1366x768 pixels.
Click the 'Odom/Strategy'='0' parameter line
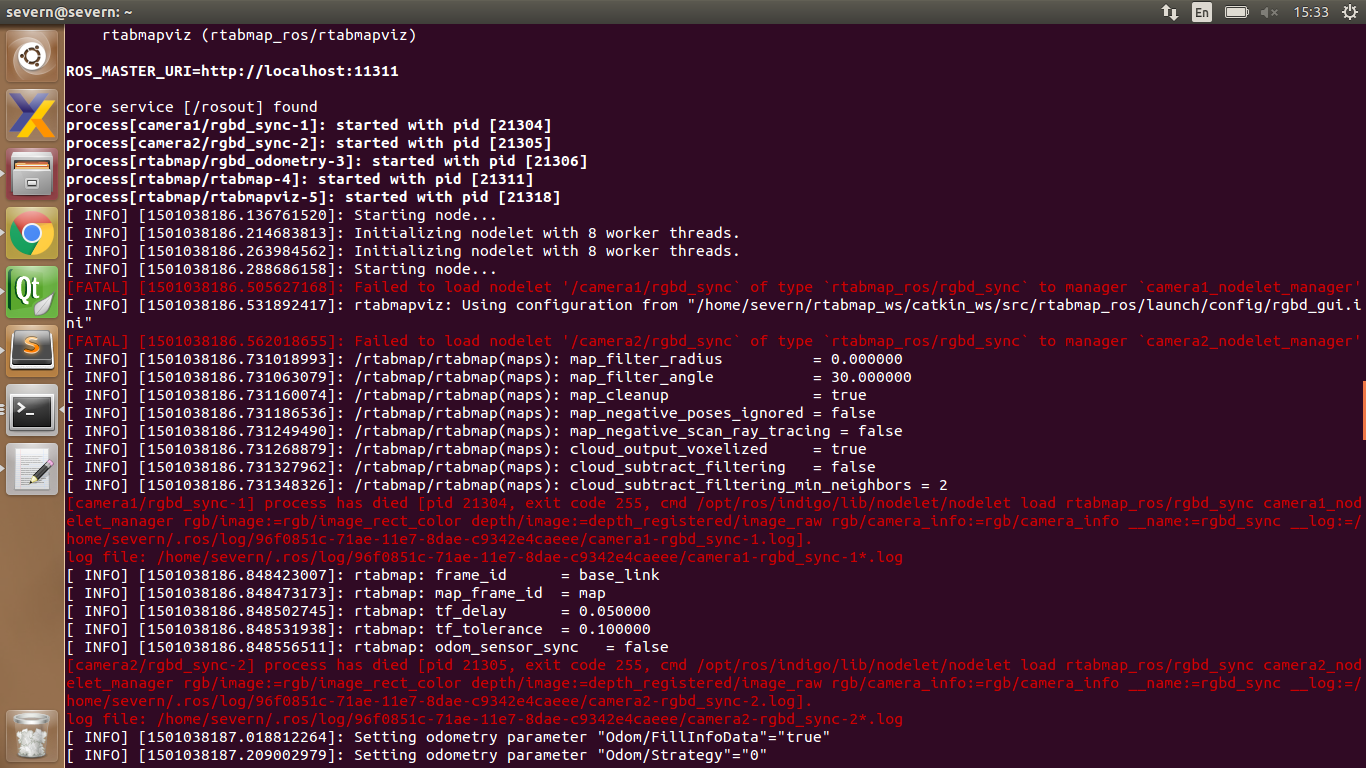tap(417, 755)
